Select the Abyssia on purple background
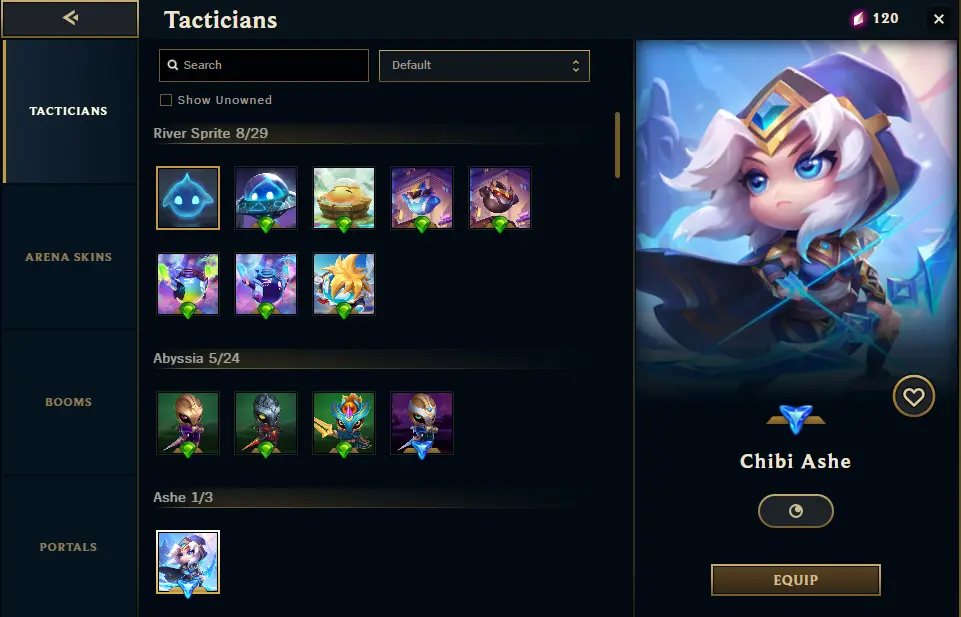The height and width of the screenshot is (617, 961). point(422,423)
